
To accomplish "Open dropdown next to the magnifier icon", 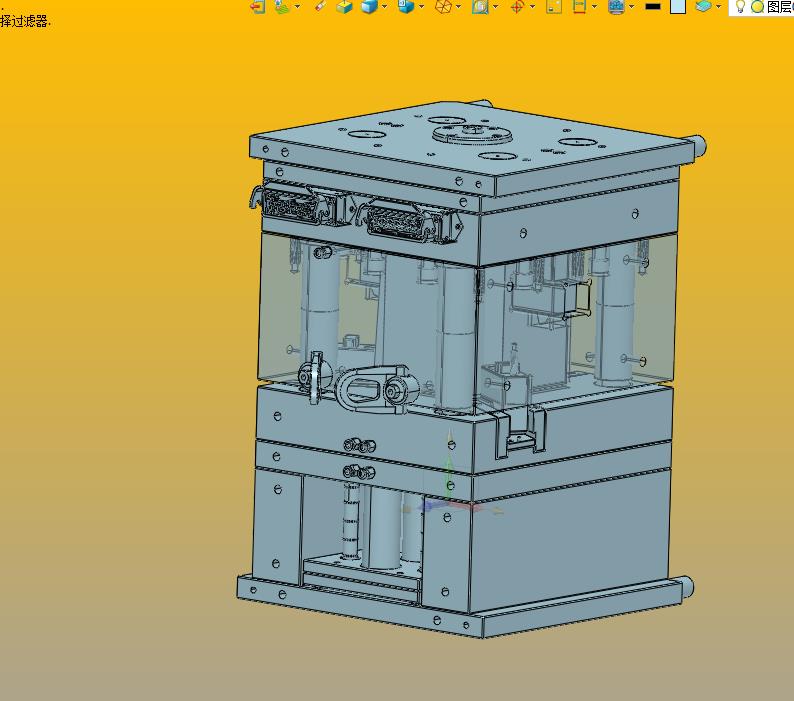I will (x=495, y=7).
